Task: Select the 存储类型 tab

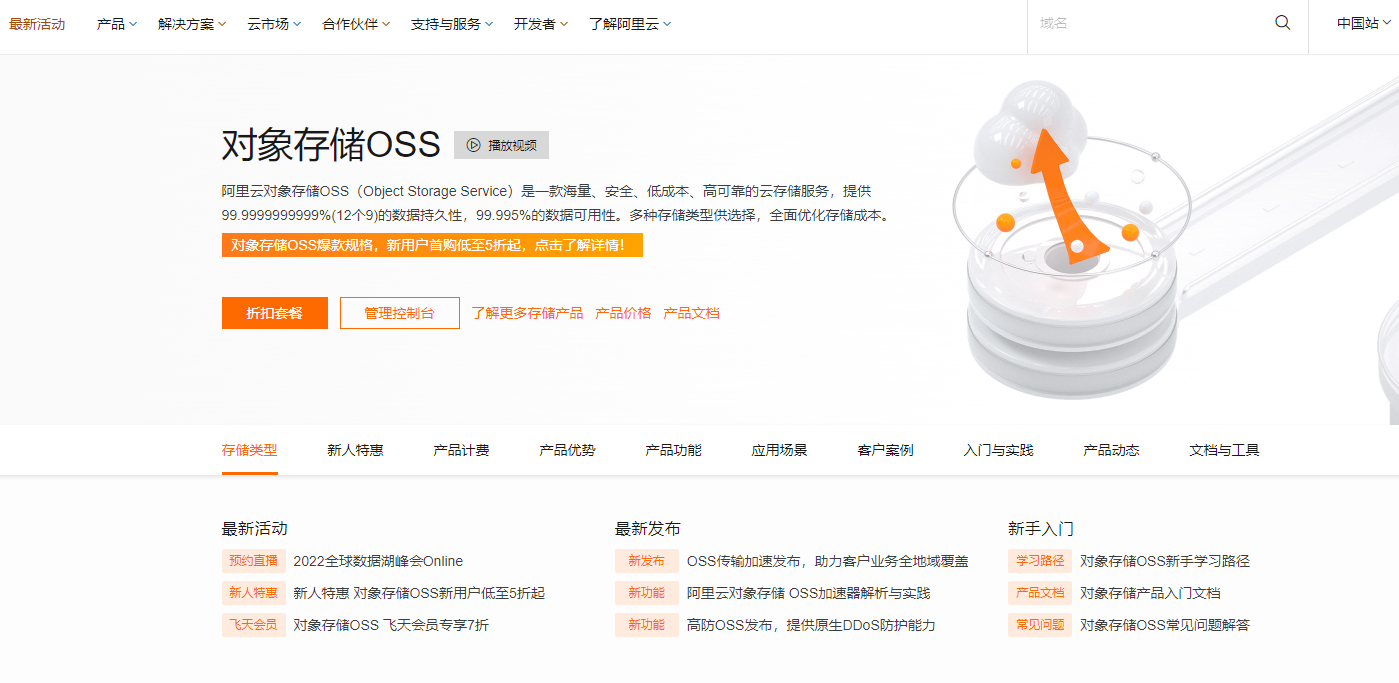Action: click(249, 450)
